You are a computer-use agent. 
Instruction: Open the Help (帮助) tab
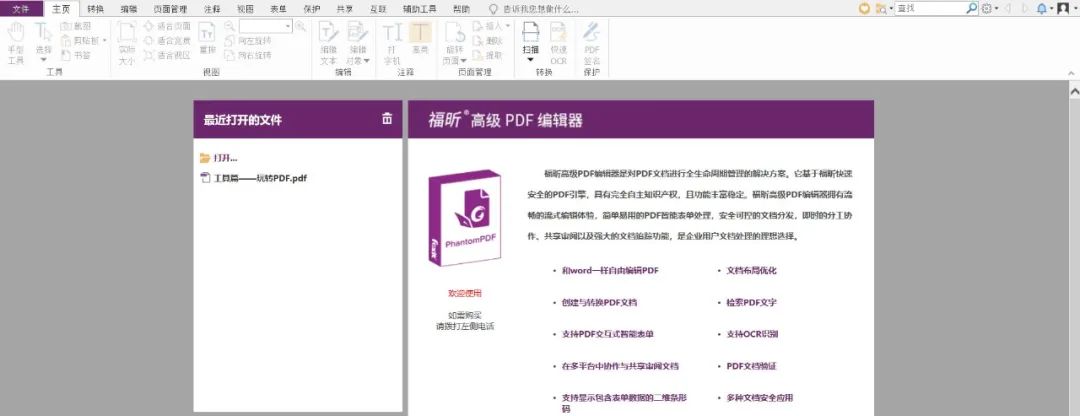pyautogui.click(x=461, y=9)
